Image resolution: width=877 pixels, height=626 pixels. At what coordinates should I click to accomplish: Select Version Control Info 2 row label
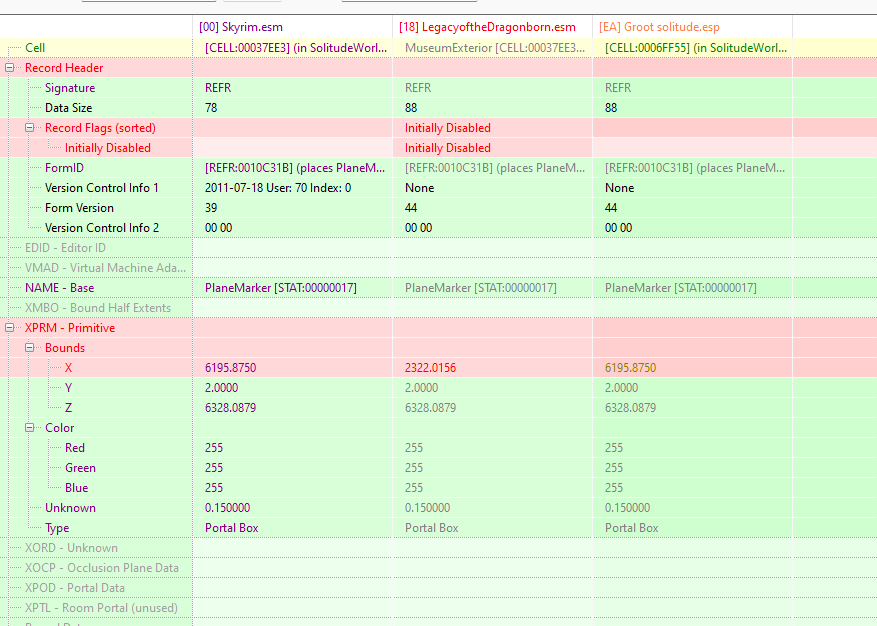click(x=102, y=228)
